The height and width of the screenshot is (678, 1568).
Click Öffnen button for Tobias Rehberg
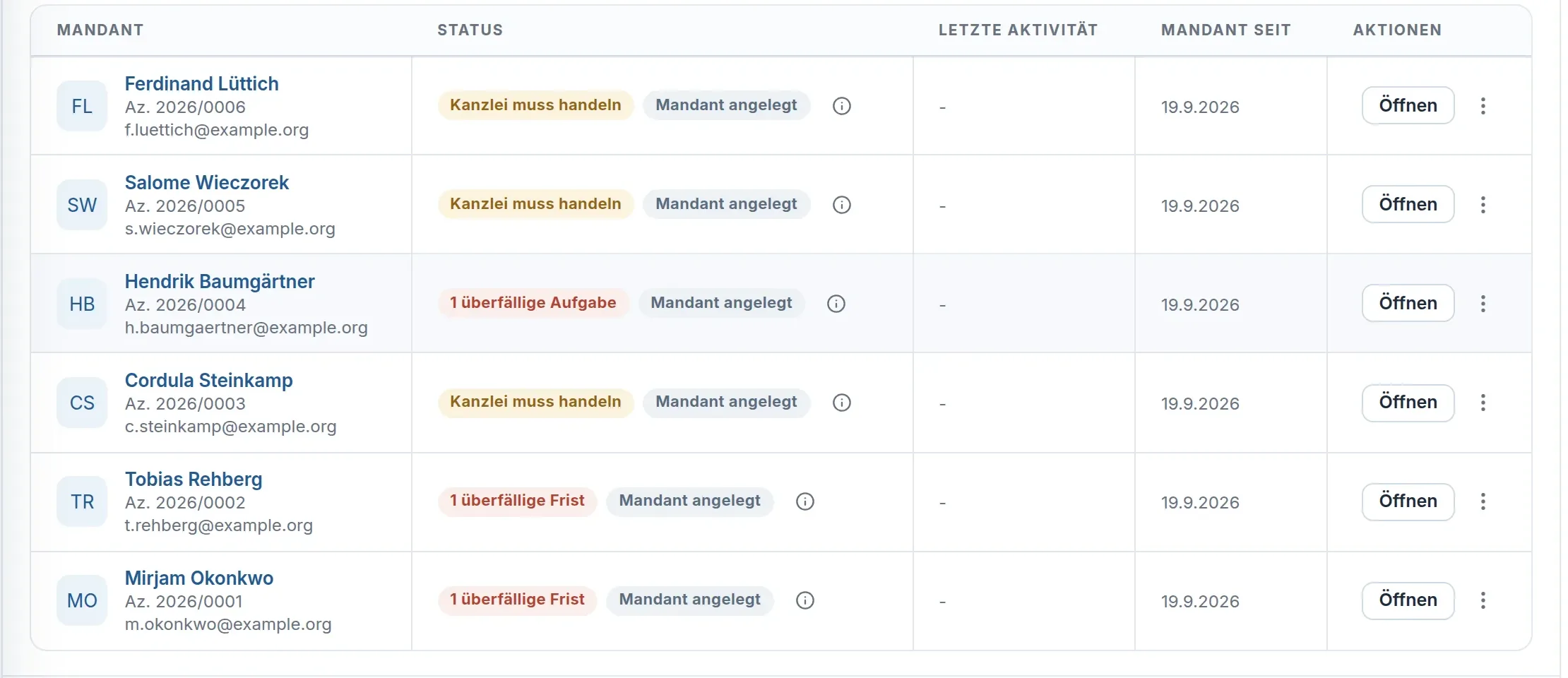click(1408, 501)
